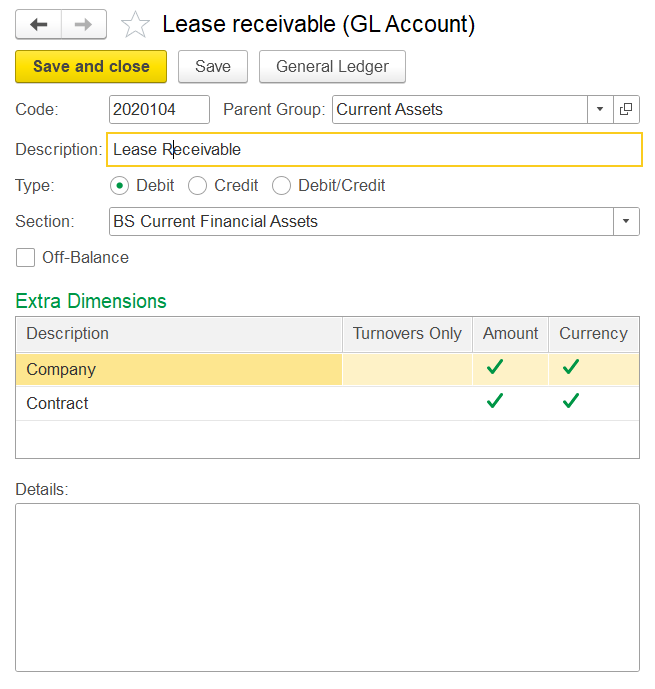The width and height of the screenshot is (655, 689).
Task: Enable the Off-Balance checkbox
Action: pyautogui.click(x=26, y=258)
